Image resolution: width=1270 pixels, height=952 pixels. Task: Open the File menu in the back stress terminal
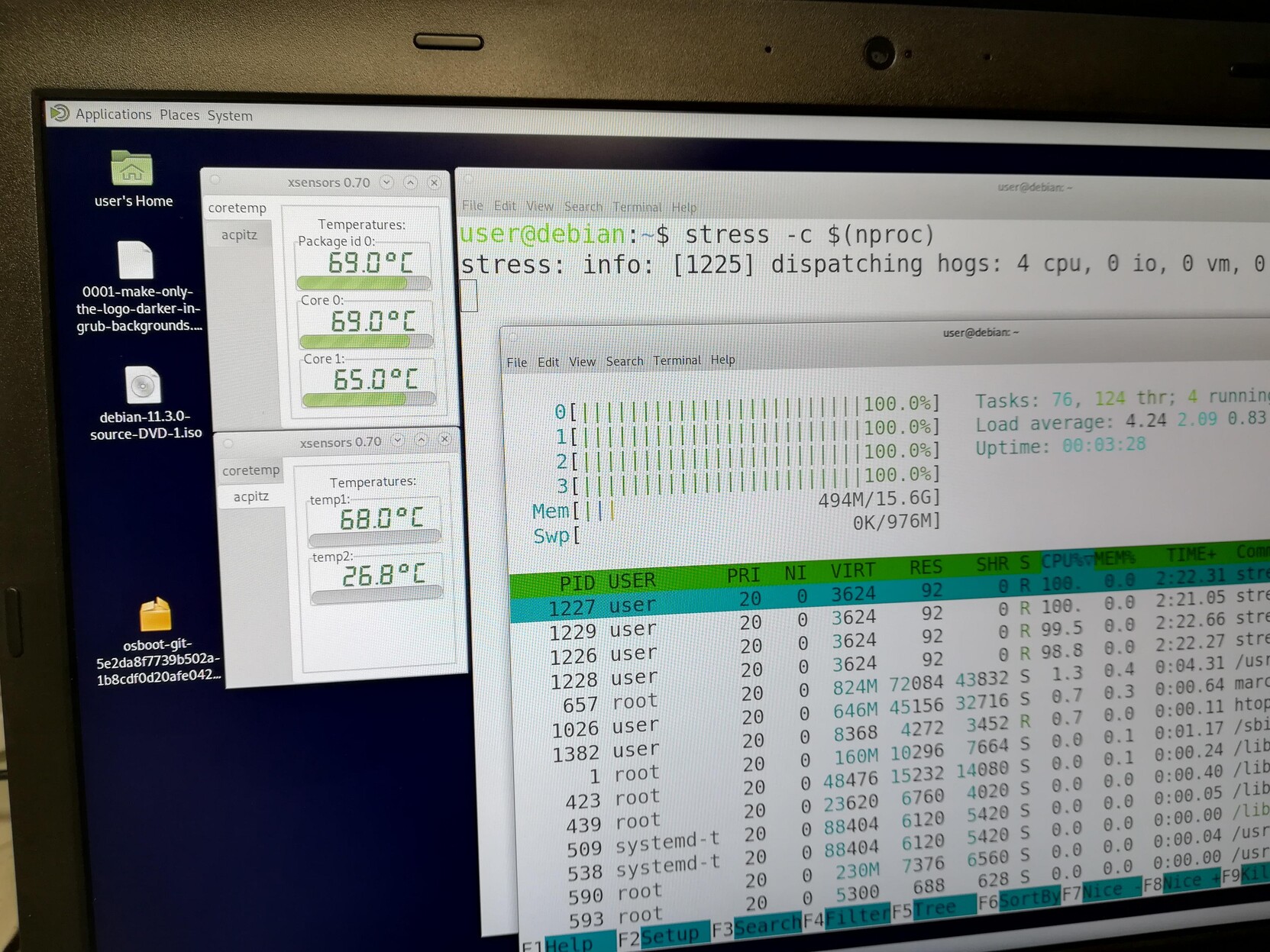[x=473, y=205]
